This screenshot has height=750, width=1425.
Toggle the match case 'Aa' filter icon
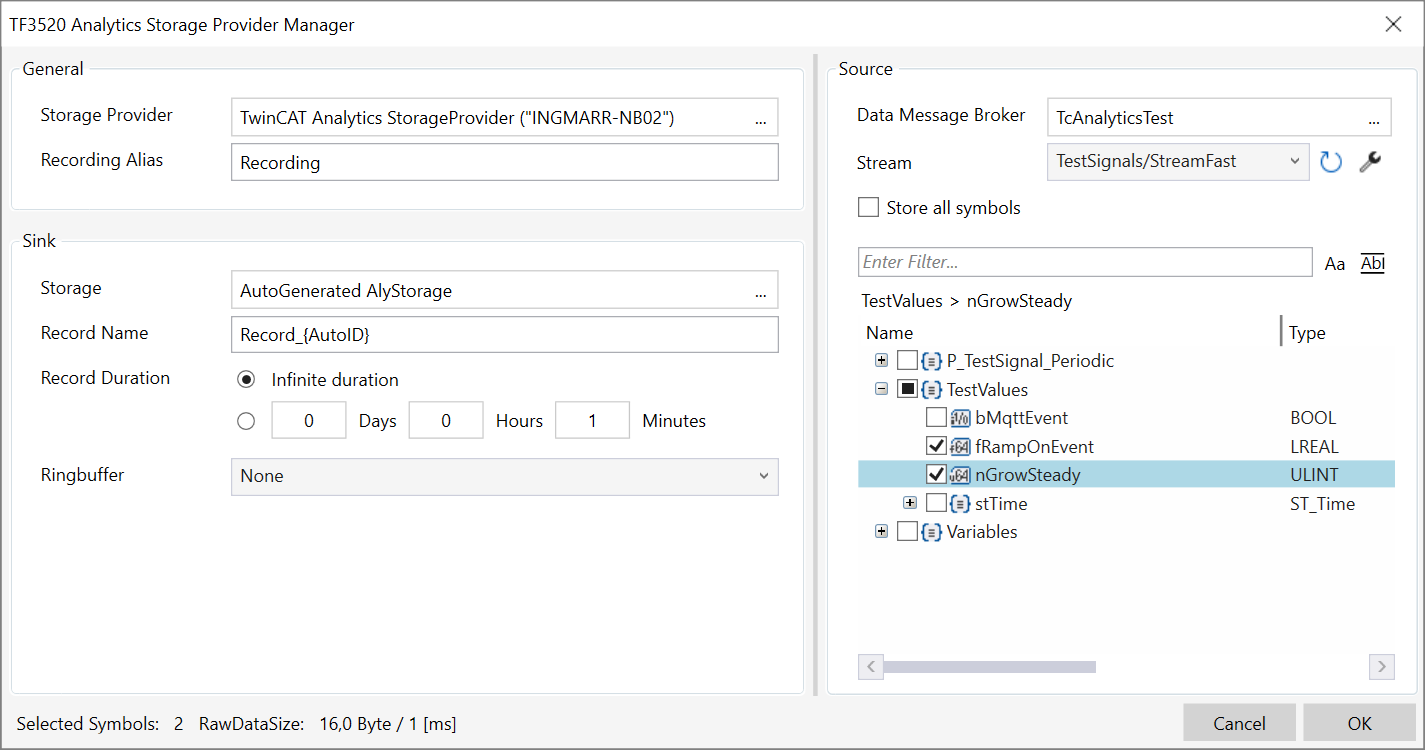[x=1335, y=264]
